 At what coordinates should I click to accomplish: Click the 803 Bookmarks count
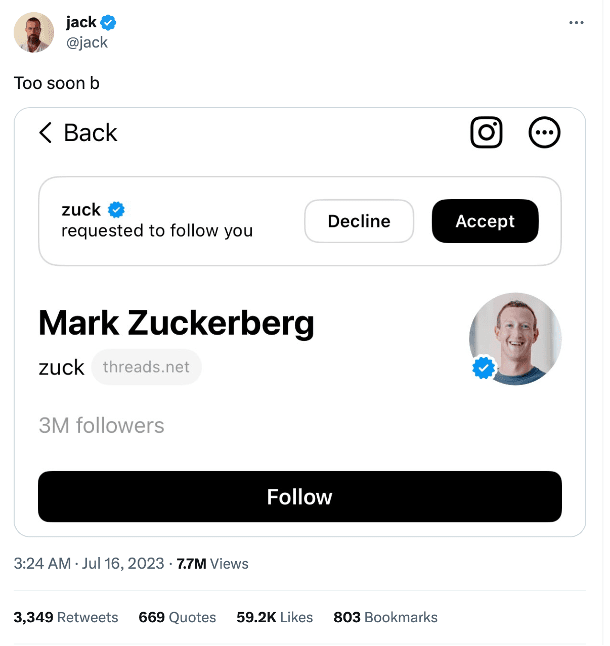click(x=385, y=617)
